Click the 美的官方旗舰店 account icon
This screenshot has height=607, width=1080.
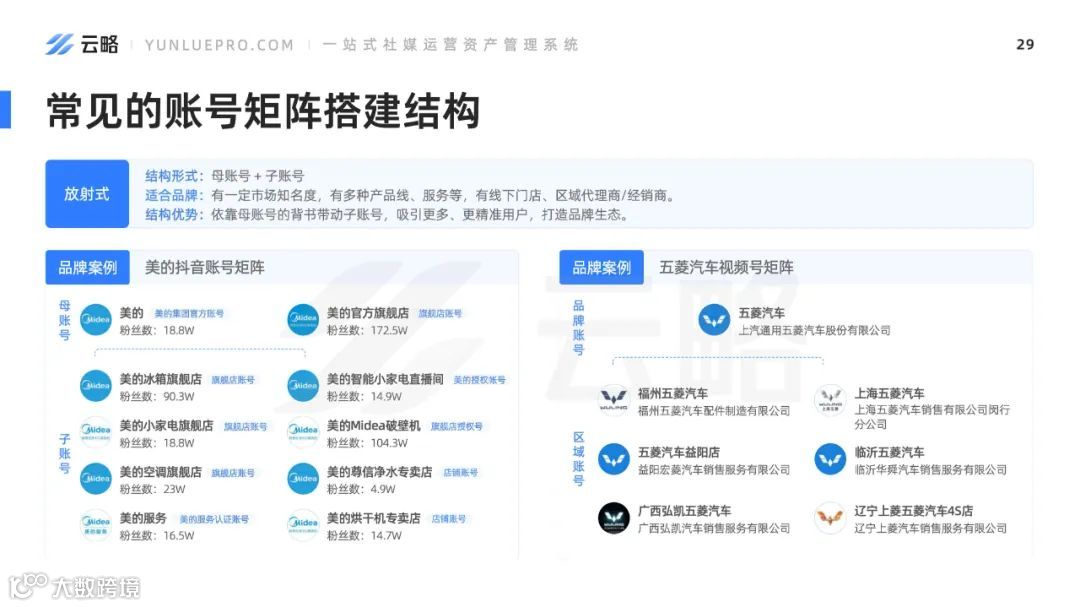click(x=302, y=318)
